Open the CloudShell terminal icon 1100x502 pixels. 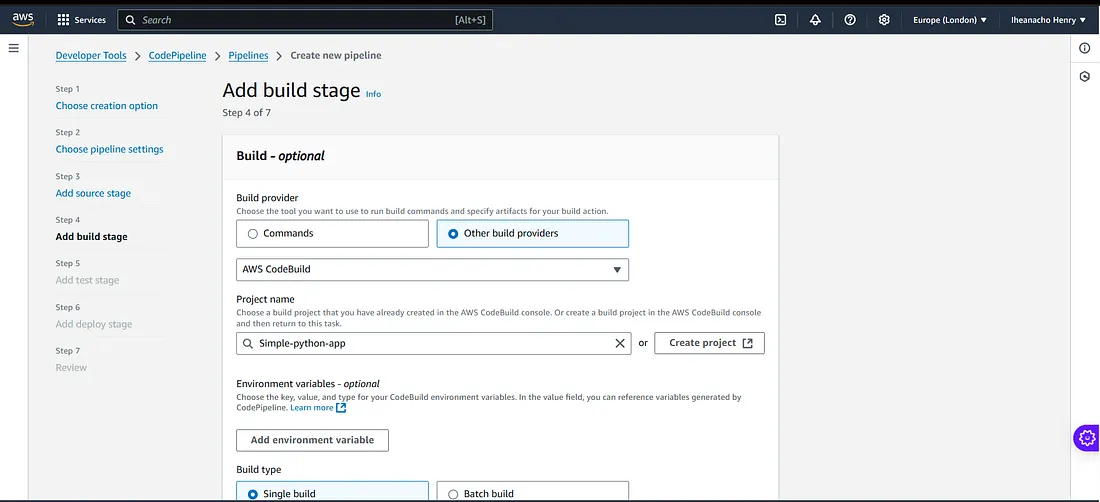780,20
